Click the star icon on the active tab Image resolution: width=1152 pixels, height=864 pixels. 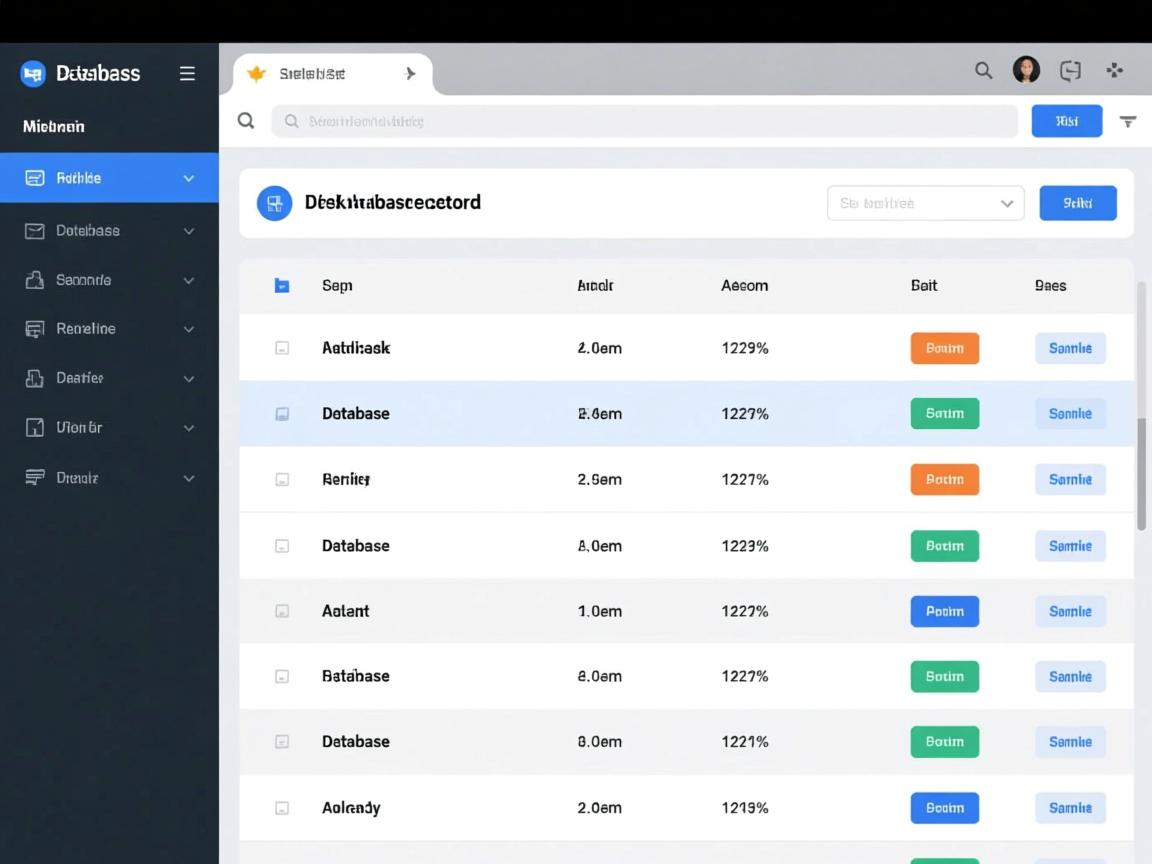[x=256, y=72]
